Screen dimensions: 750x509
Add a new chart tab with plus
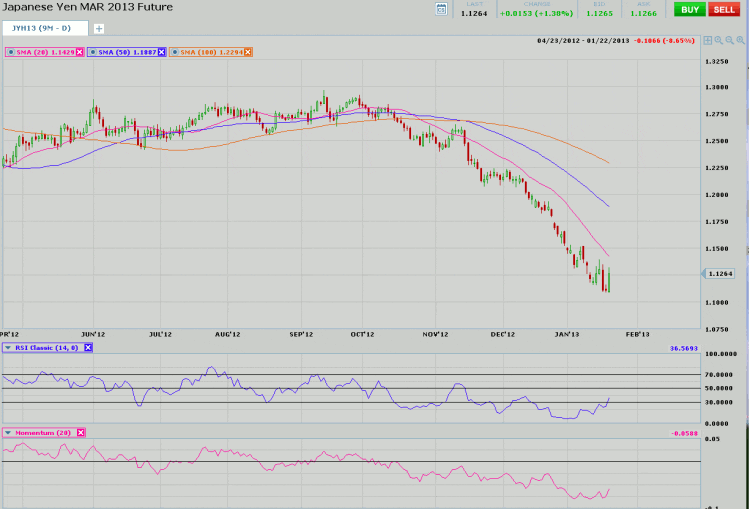tap(98, 28)
